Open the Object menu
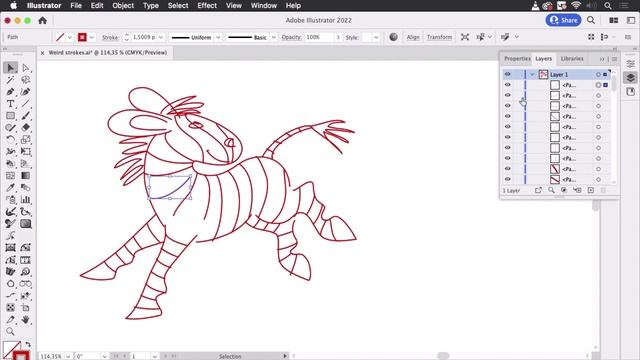Image resolution: width=640 pixels, height=360 pixels. [x=123, y=6]
